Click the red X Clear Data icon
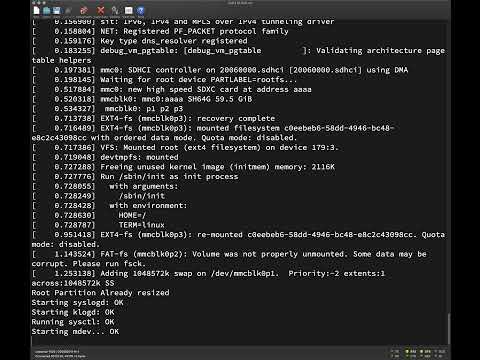480x360 pixels. click(101, 11)
